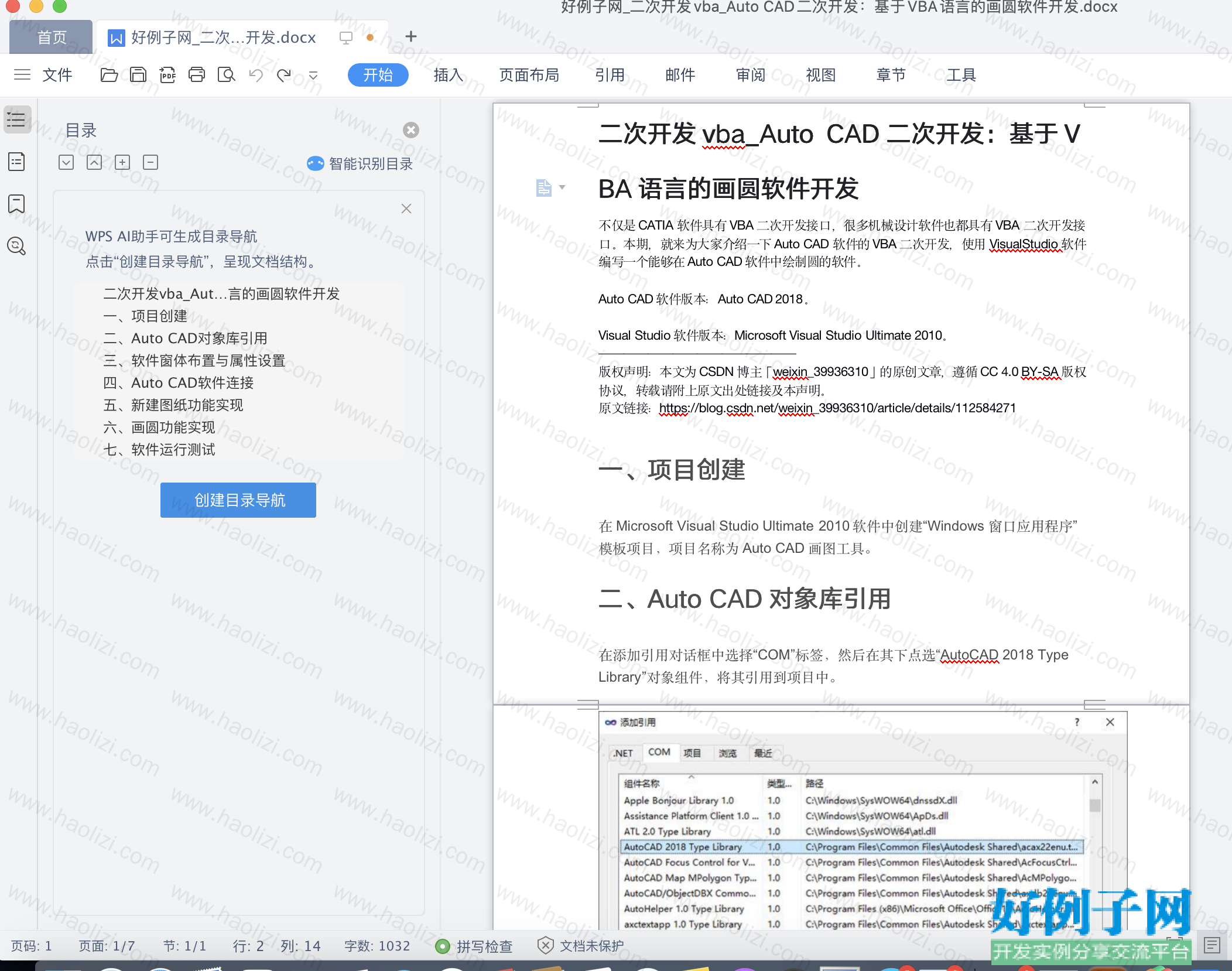Open the blog.csdn.net article link
This screenshot has height=971, width=1232.
click(837, 408)
